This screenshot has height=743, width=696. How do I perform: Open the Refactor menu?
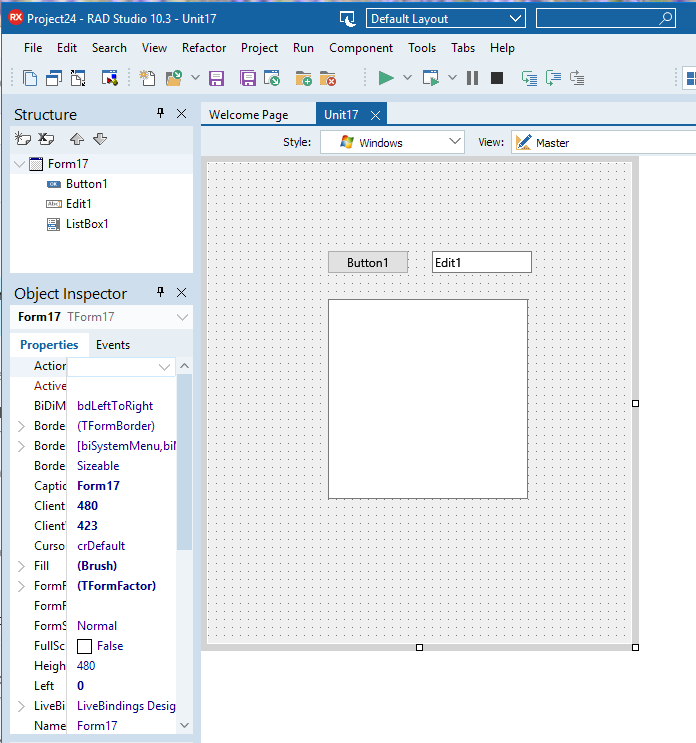coord(204,48)
